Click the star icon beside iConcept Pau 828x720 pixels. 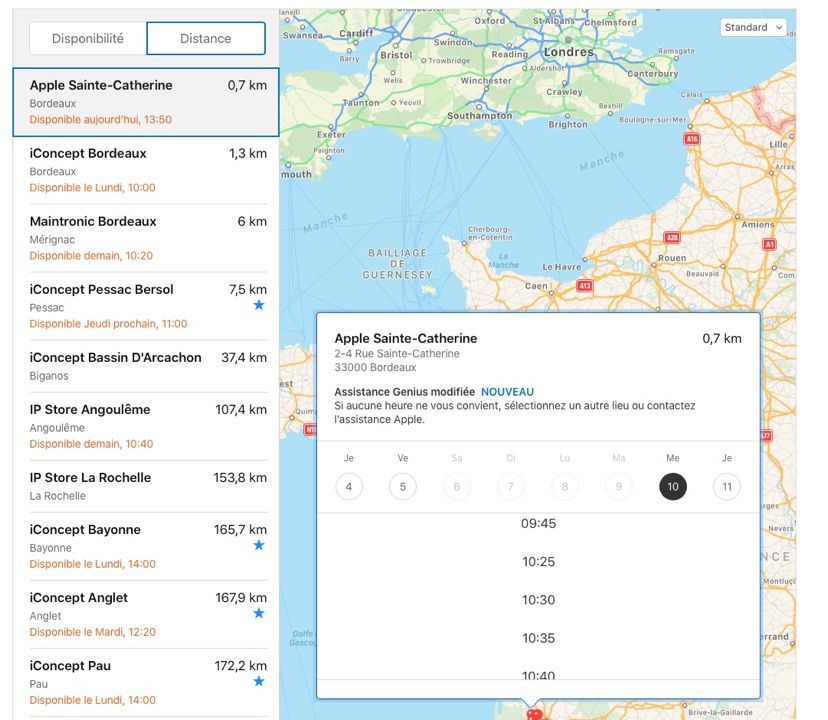(259, 681)
